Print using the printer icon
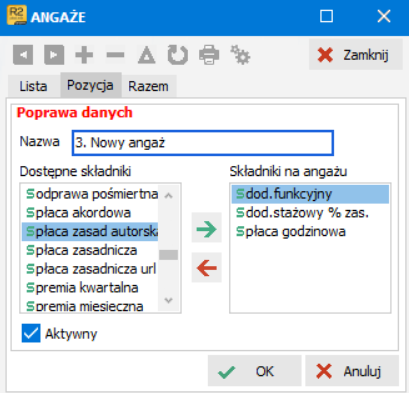 point(209,55)
